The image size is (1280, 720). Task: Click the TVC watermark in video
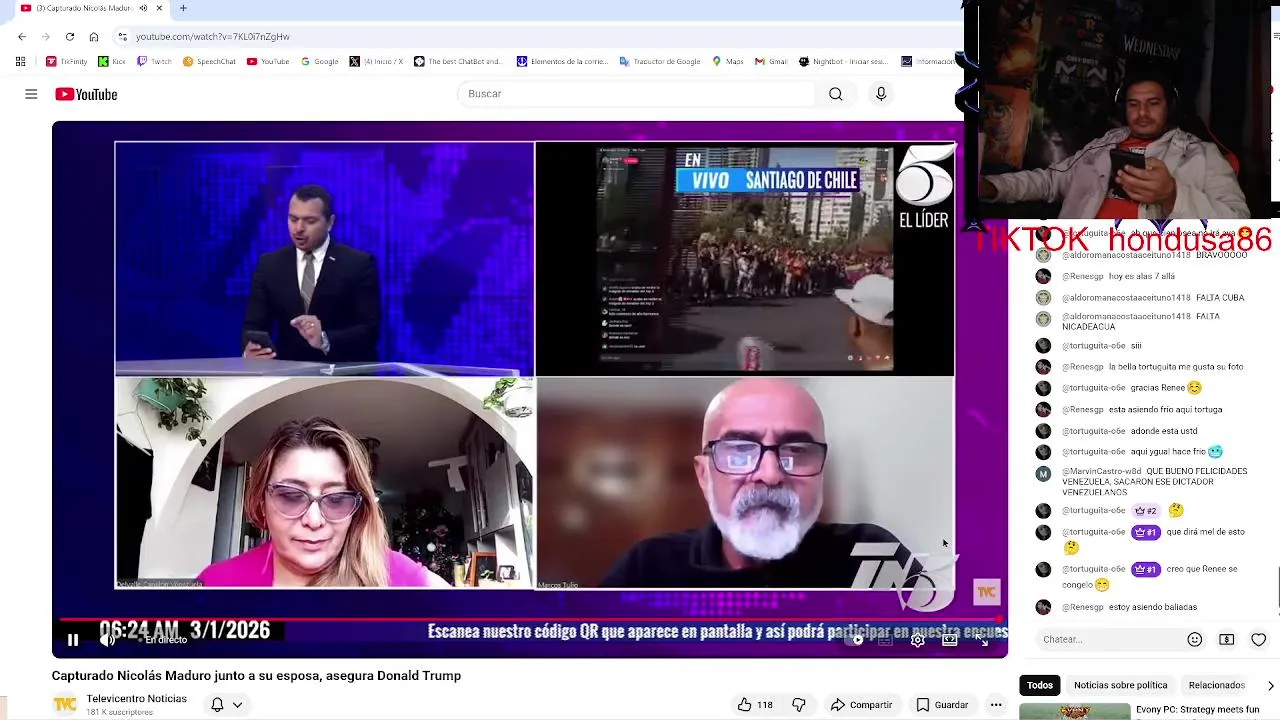tap(987, 593)
